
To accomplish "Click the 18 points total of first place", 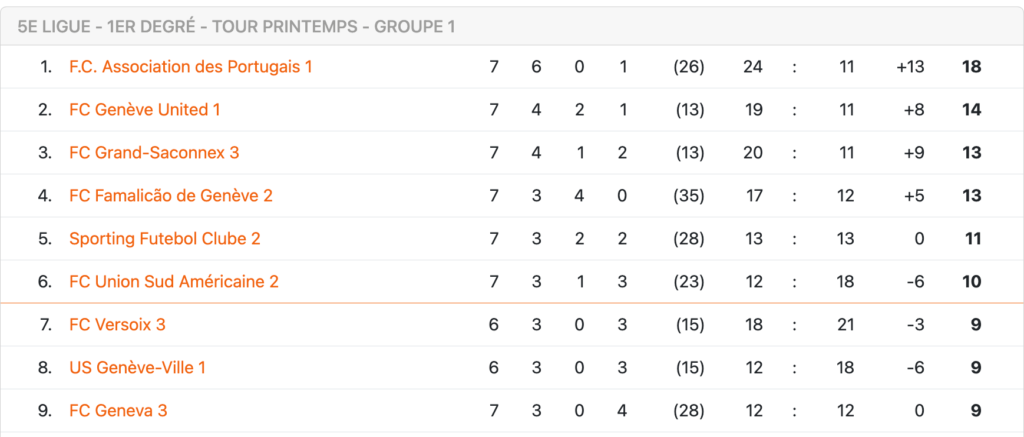I will tap(972, 67).
